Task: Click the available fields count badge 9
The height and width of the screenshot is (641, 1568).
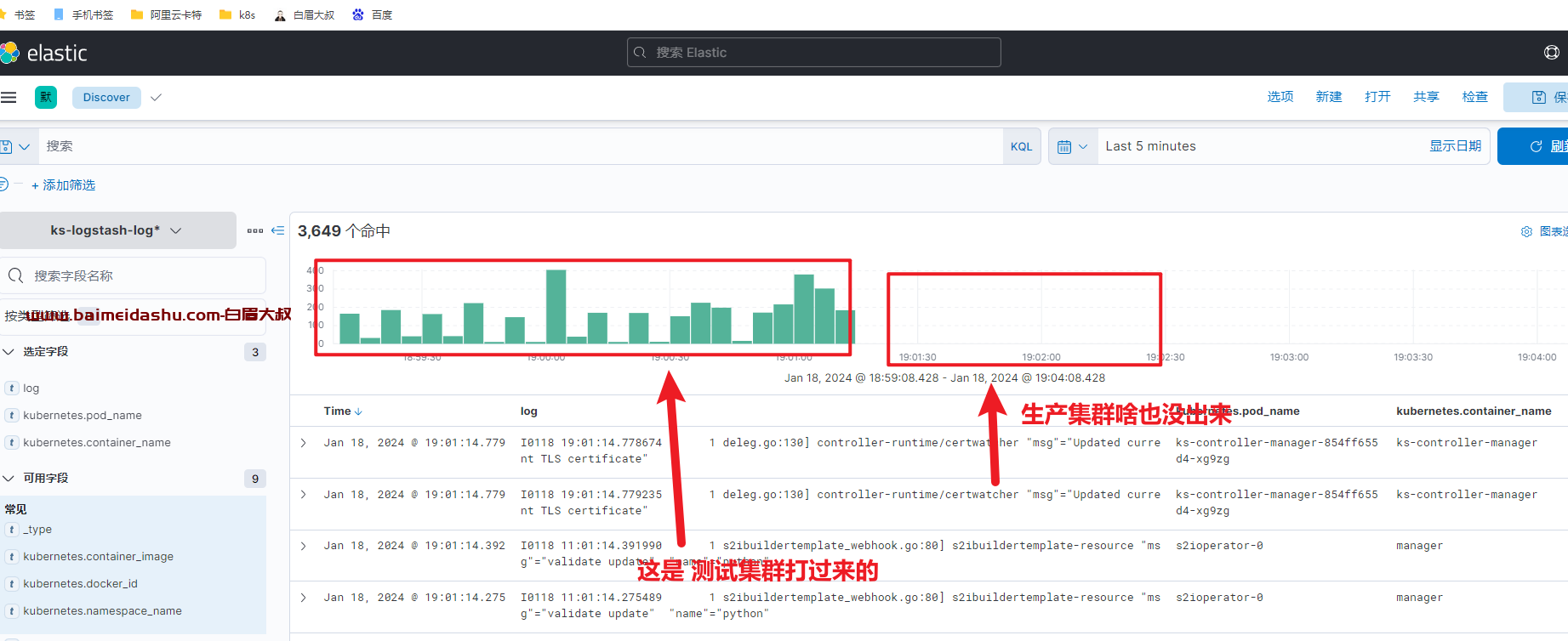Action: pyautogui.click(x=255, y=479)
